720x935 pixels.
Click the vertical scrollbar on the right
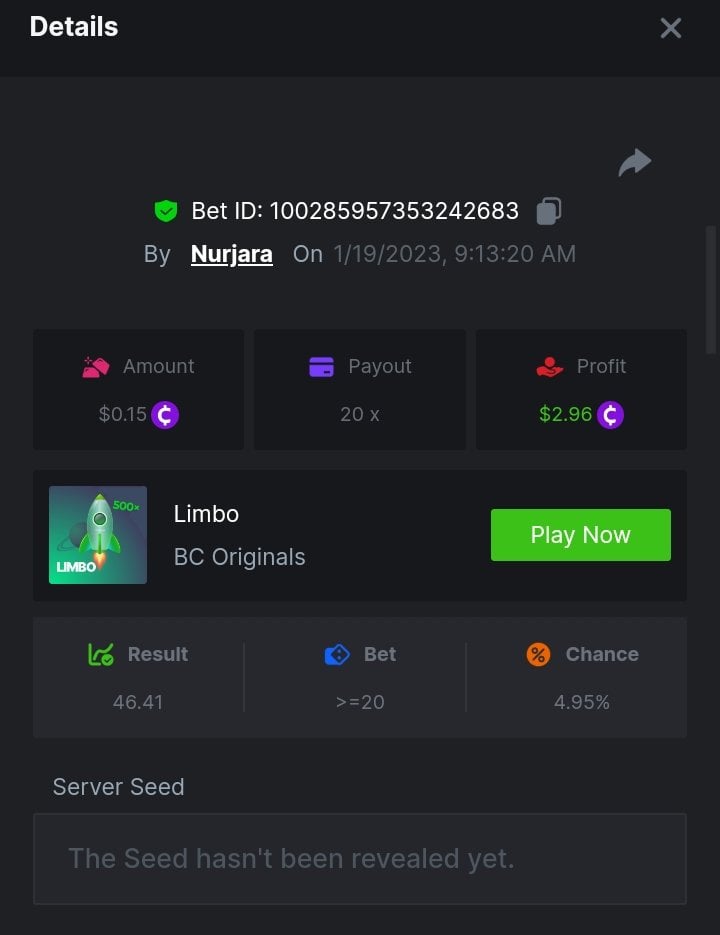coord(711,290)
